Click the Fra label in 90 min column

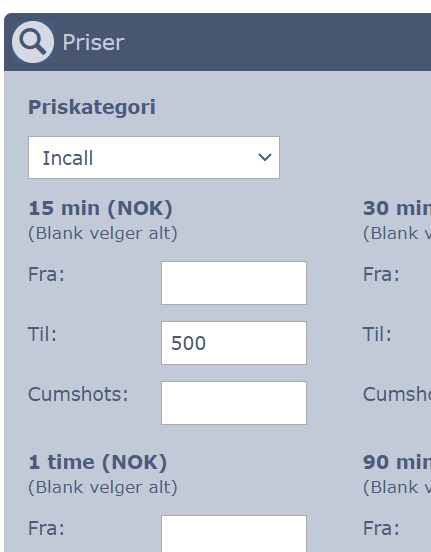pos(381,528)
